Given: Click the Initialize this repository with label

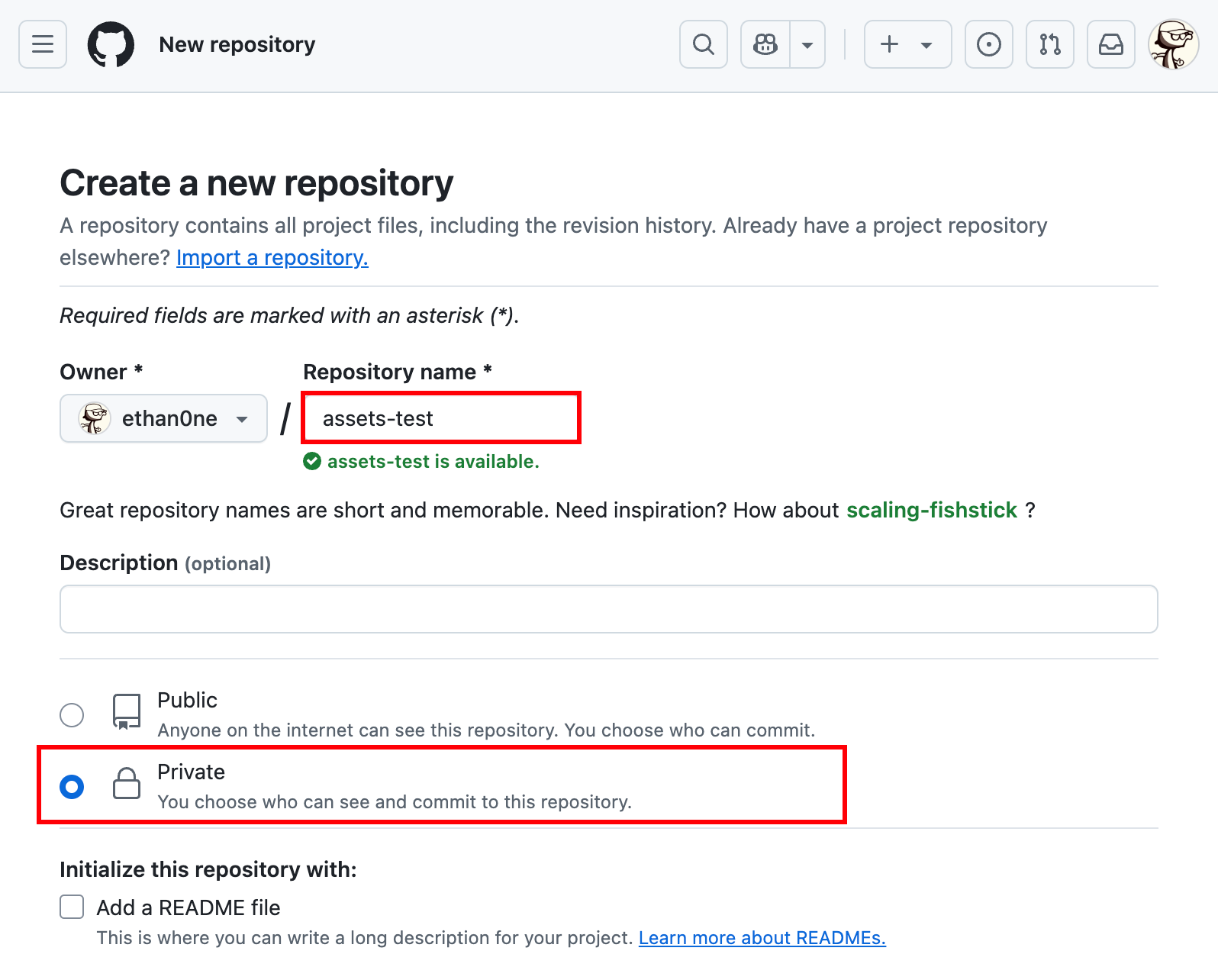Looking at the screenshot, I should point(208,870).
